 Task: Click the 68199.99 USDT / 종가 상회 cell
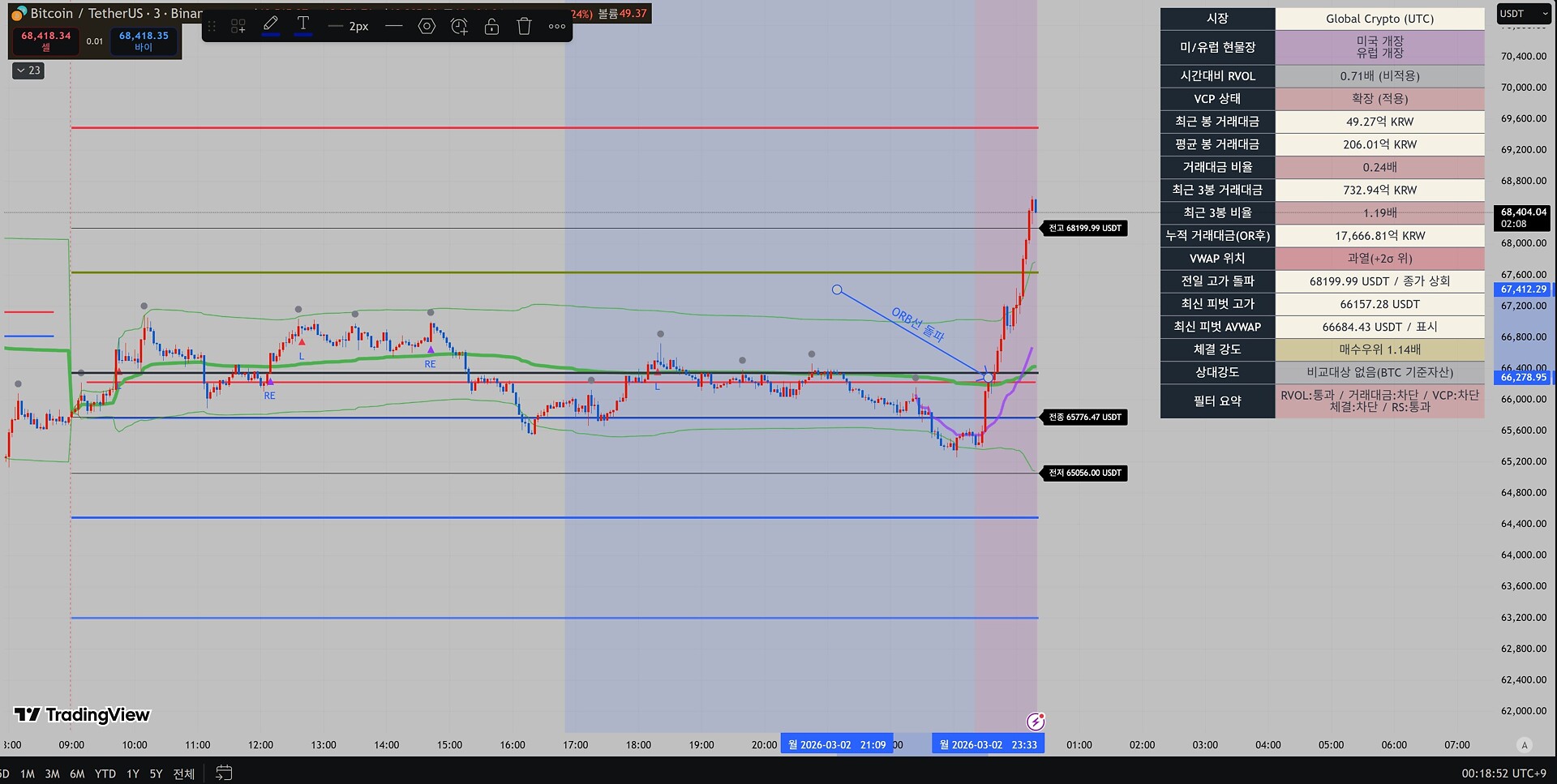click(1379, 281)
